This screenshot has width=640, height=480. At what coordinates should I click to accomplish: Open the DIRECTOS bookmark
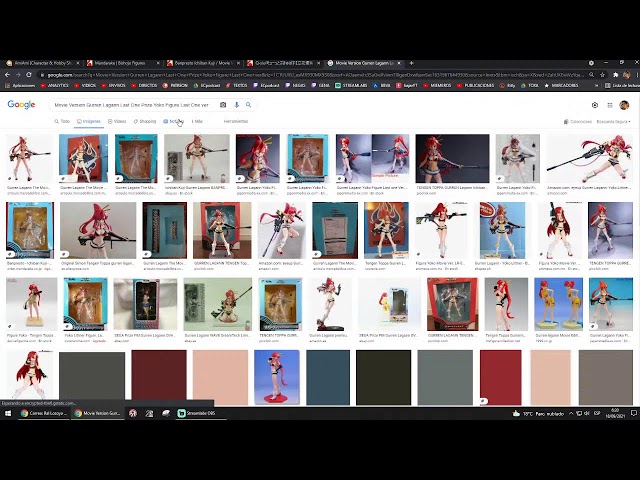pyautogui.click(x=144, y=86)
